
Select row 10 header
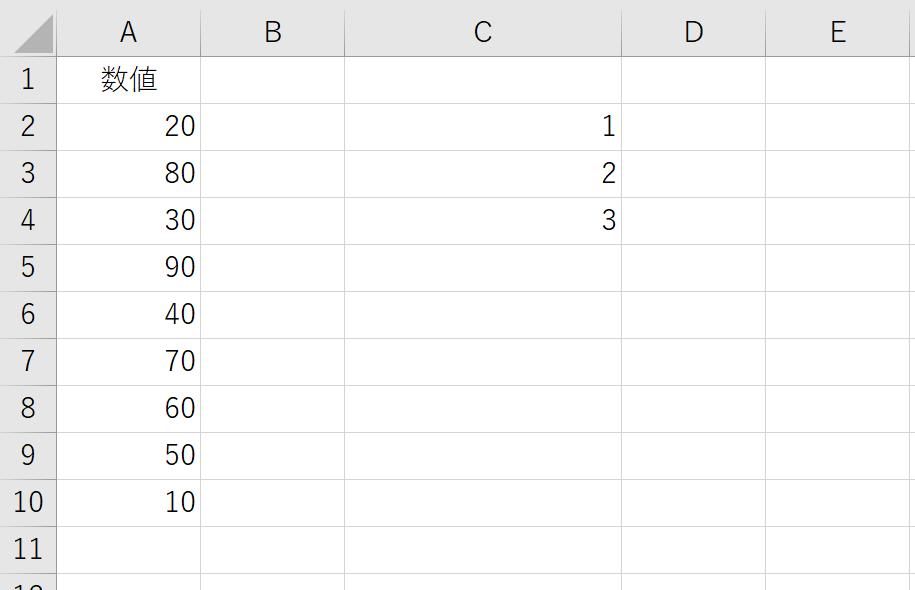coord(28,502)
